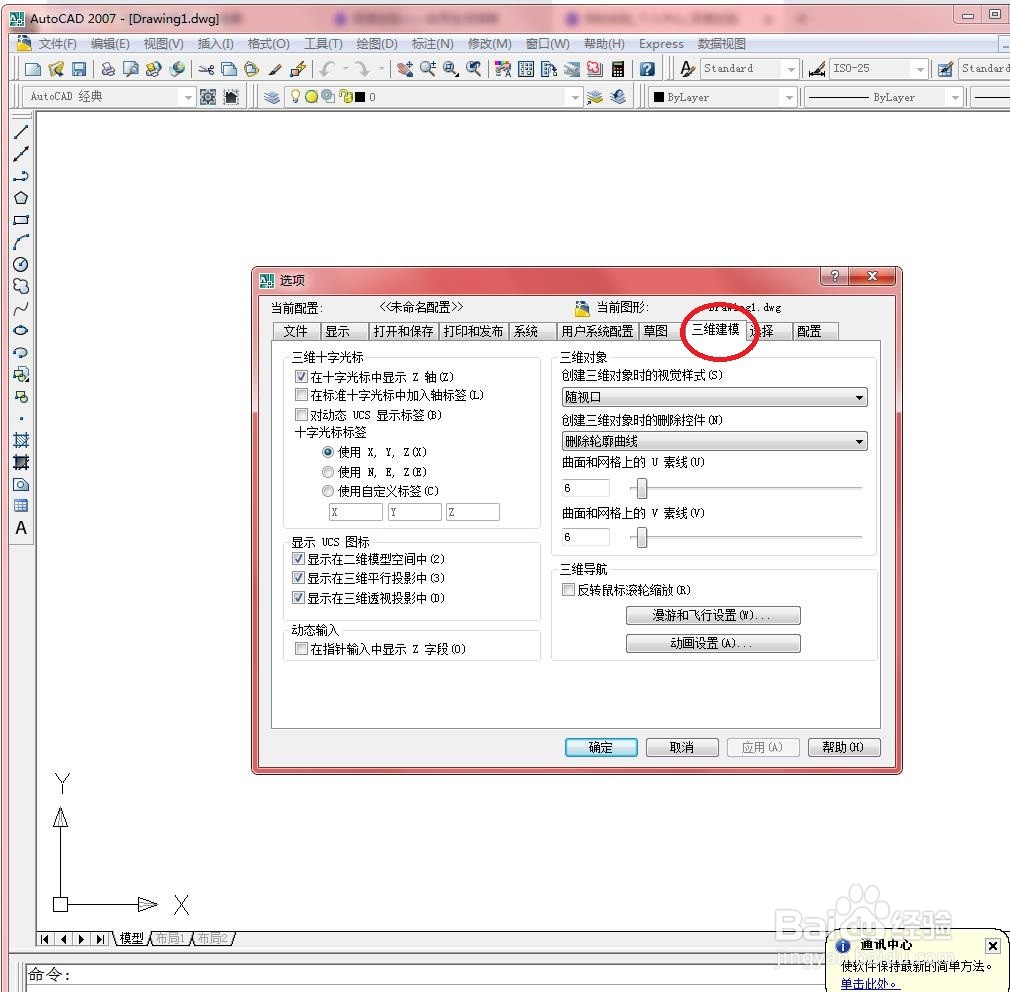Open visual style dropdown for 3D objects
The image size is (1010, 992).
714,397
